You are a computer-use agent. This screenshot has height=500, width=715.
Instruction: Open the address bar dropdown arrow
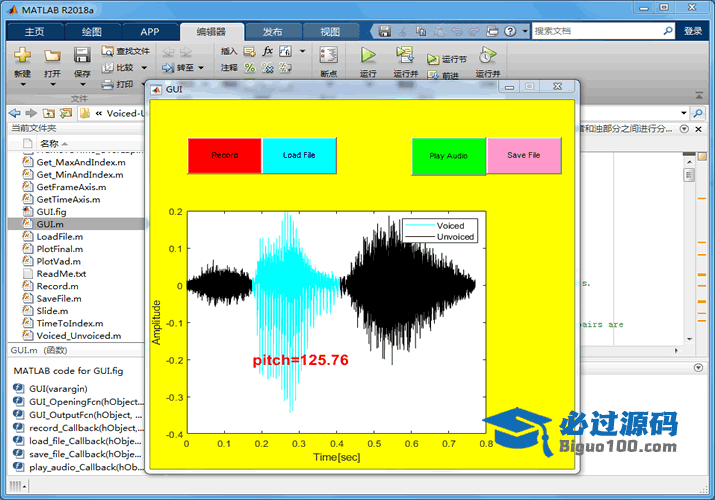[684, 113]
